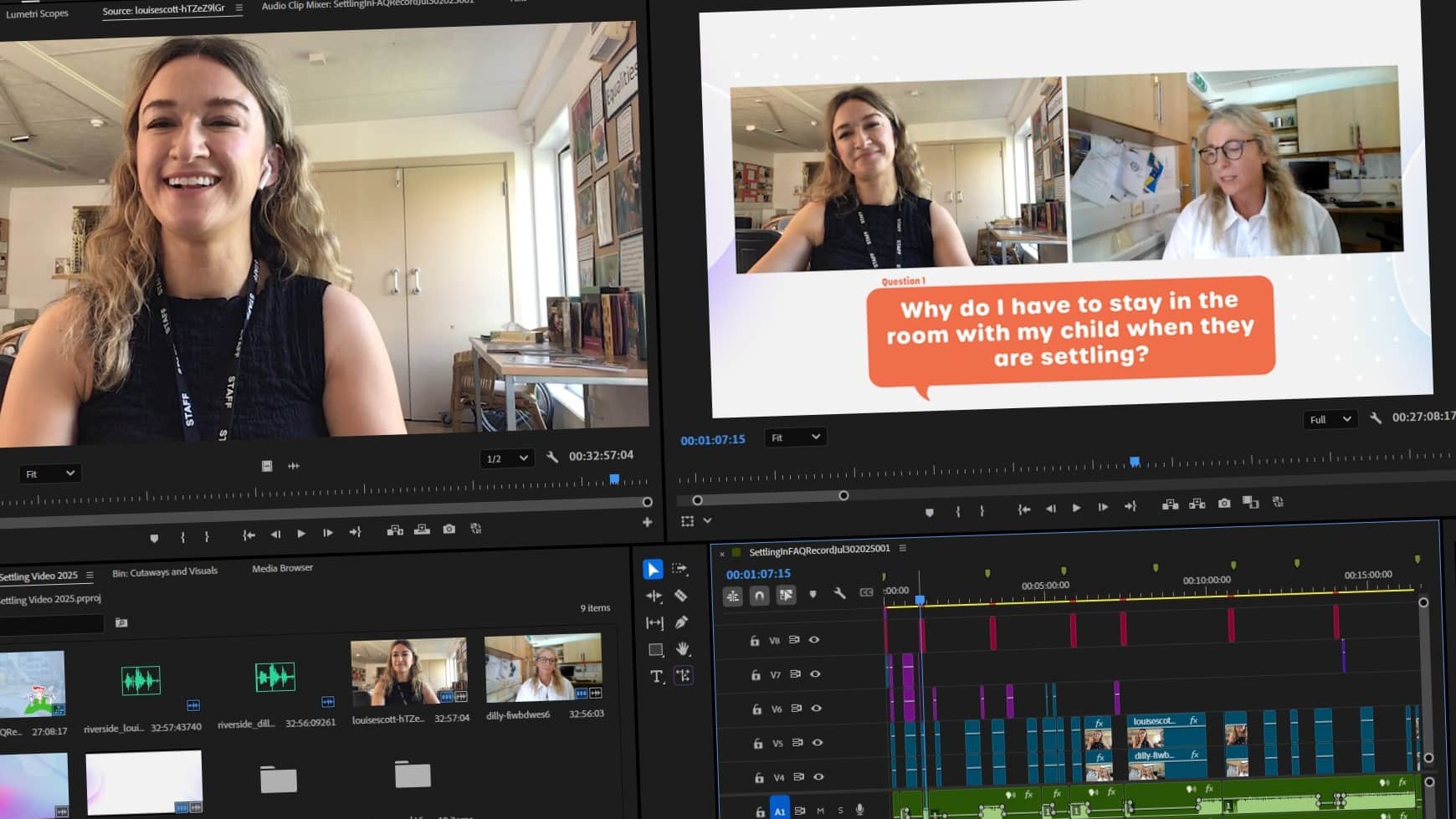
Task: Hide track V8 using its eye icon
Action: pyautogui.click(x=814, y=640)
